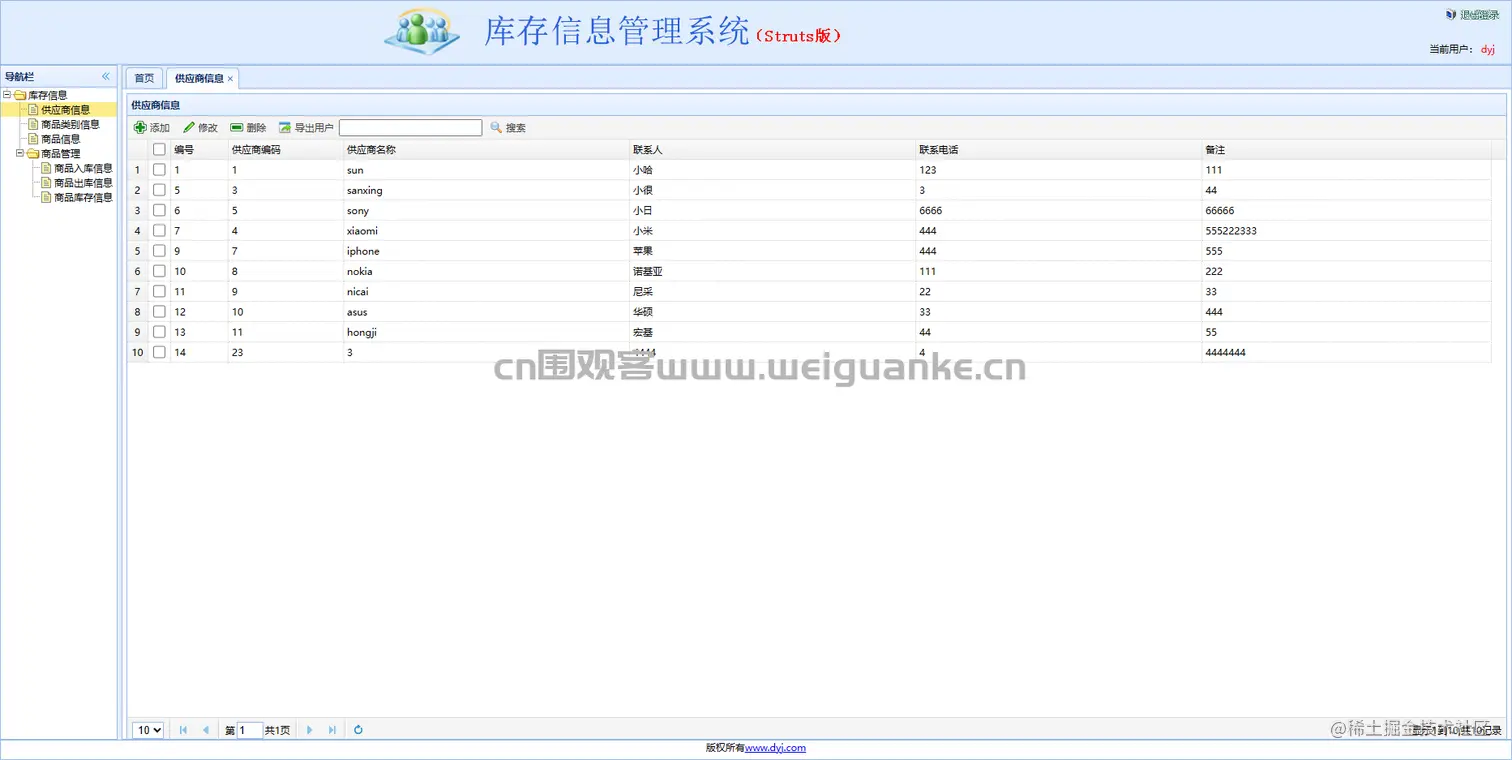Collapse the 库存信息 tree node
1512x760 pixels.
click(7, 95)
